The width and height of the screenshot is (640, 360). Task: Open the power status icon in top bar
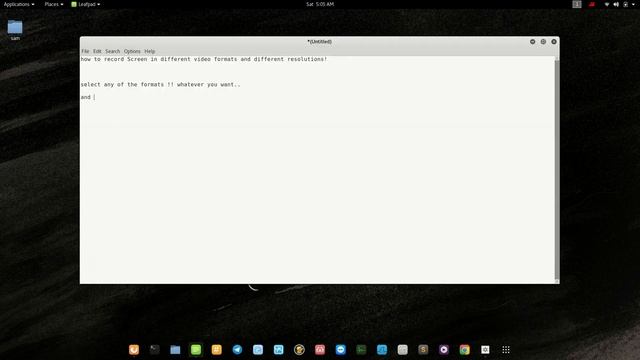coord(625,4)
